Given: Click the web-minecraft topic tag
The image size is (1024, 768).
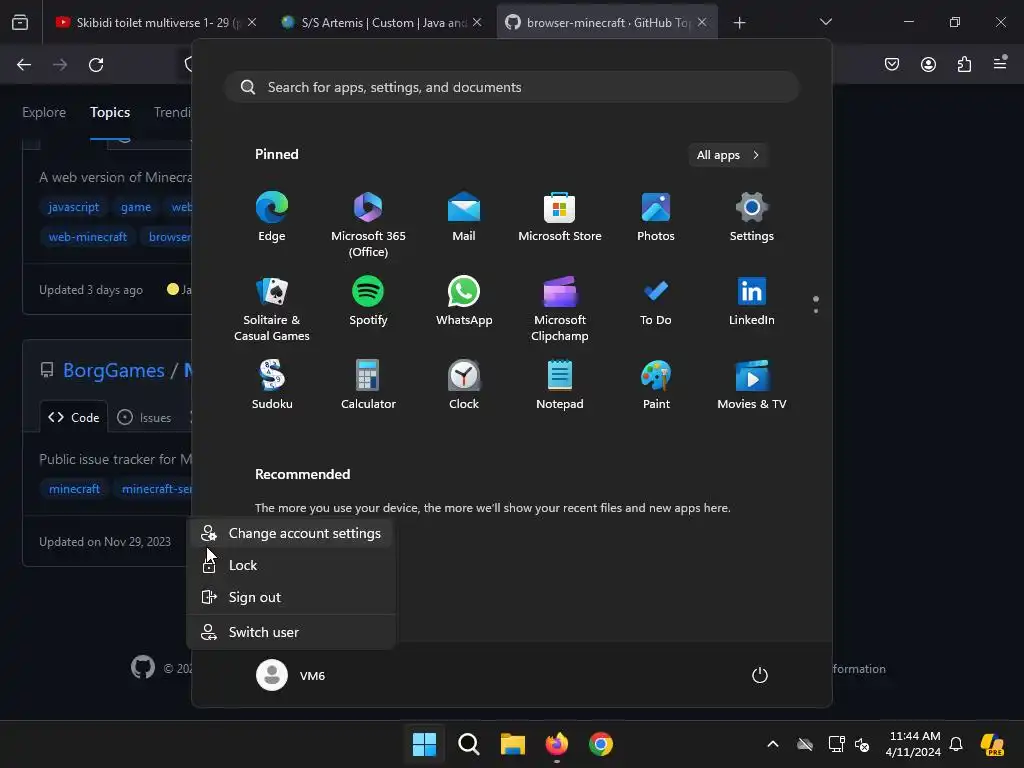Looking at the screenshot, I should pos(88,237).
